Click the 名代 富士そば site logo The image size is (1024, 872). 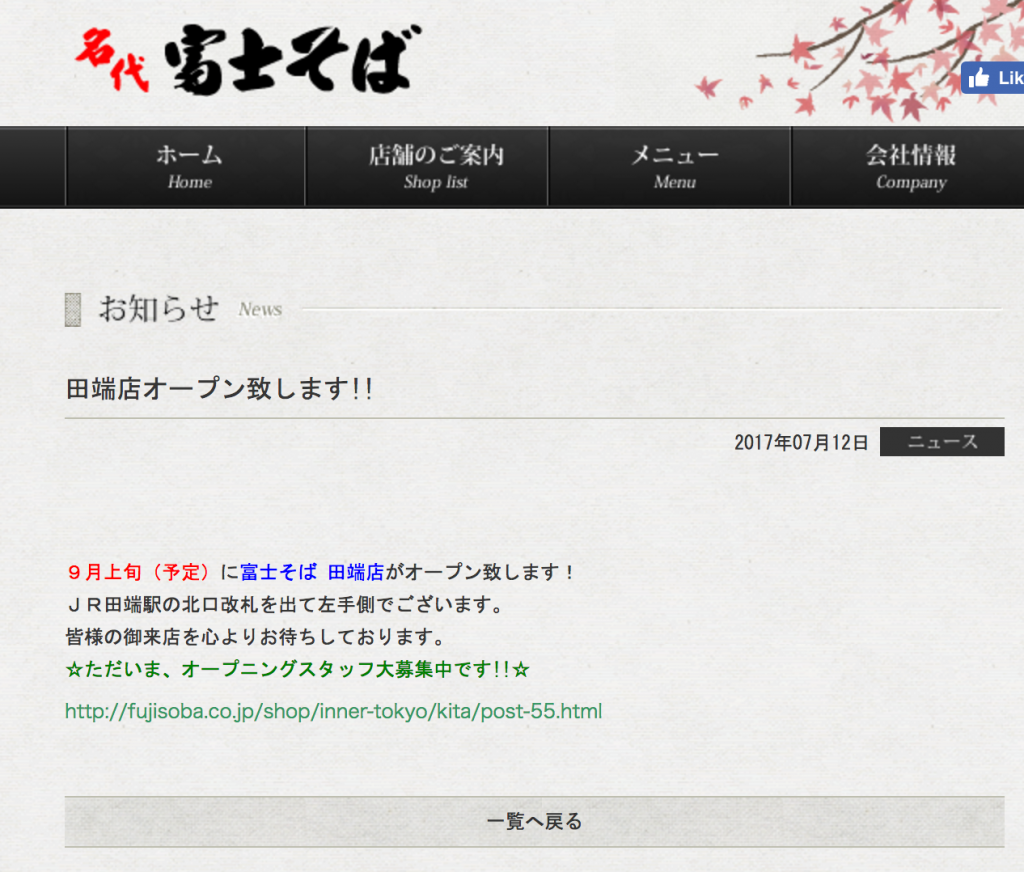(x=248, y=60)
